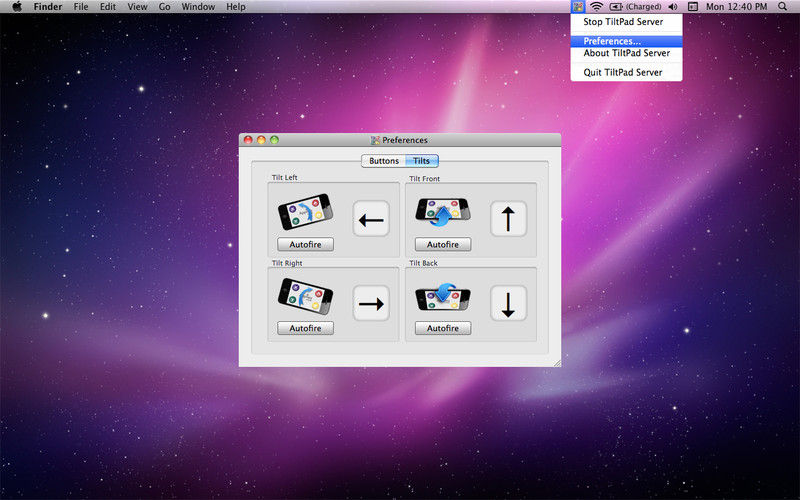Zoom the Preferences window

pos(274,140)
